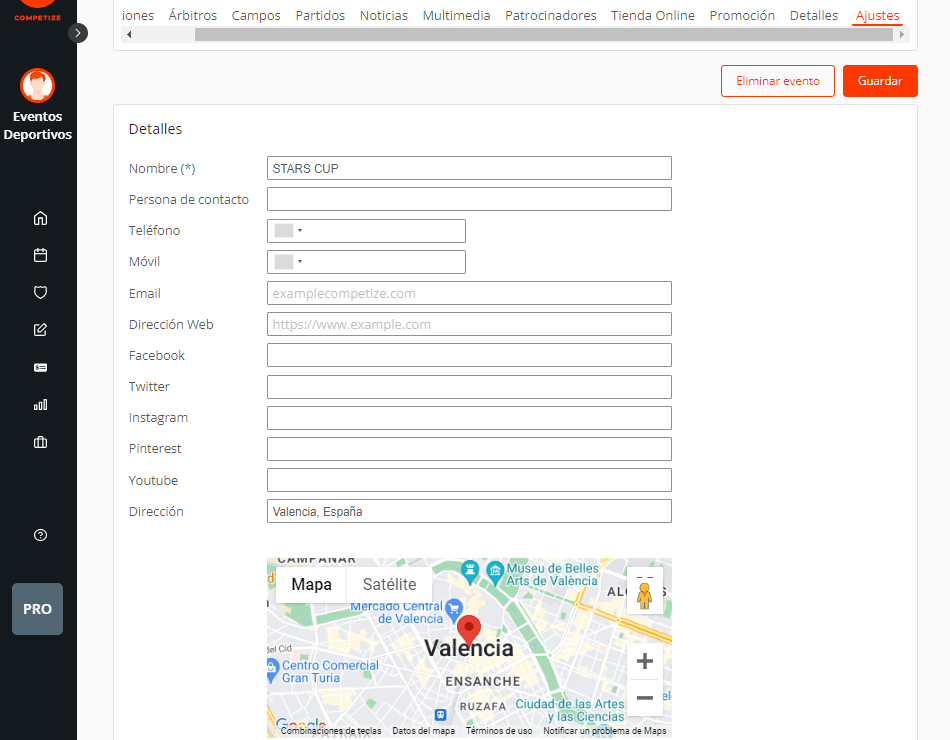Open the Teléfono country code dropdown

289,231
